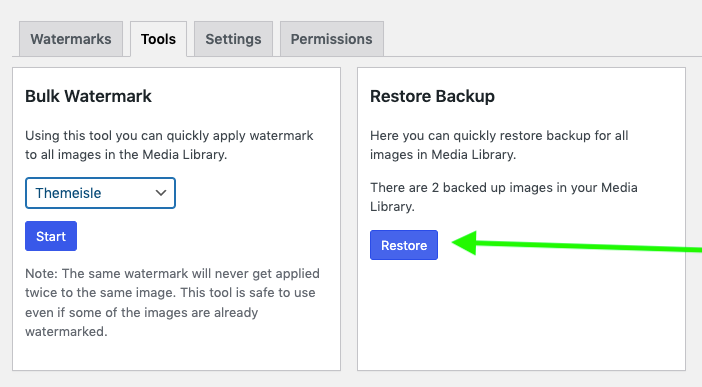Go to the Permissions tab
Image resolution: width=702 pixels, height=387 pixels.
(x=331, y=39)
